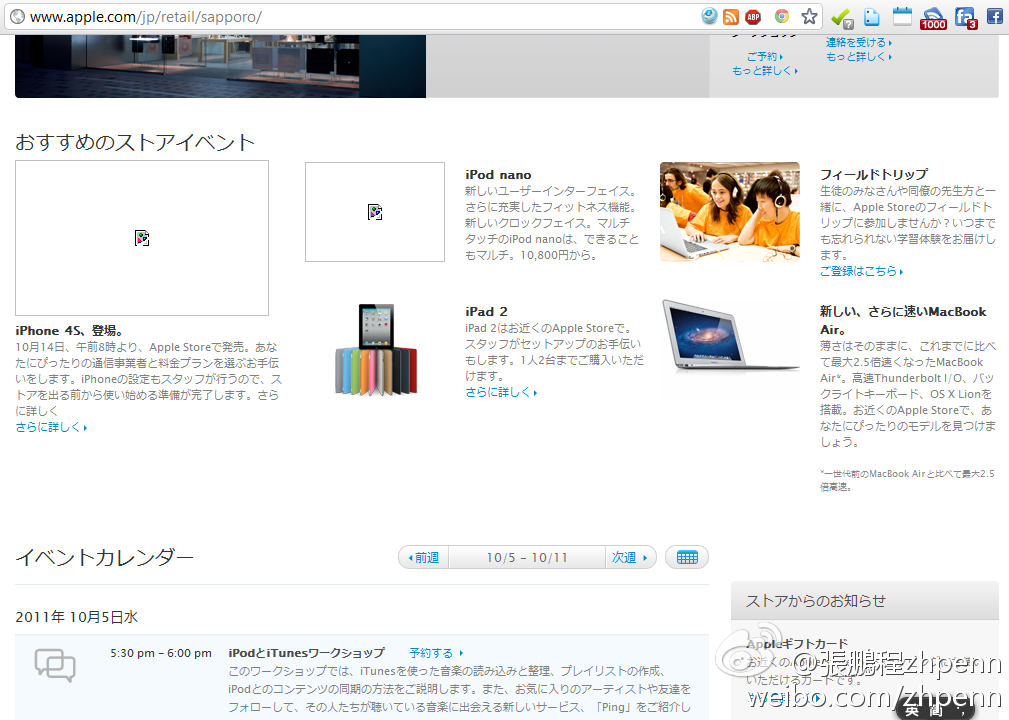1009x720 pixels.
Task: Open the Adblock Plus ABP icon
Action: pyautogui.click(x=753, y=17)
